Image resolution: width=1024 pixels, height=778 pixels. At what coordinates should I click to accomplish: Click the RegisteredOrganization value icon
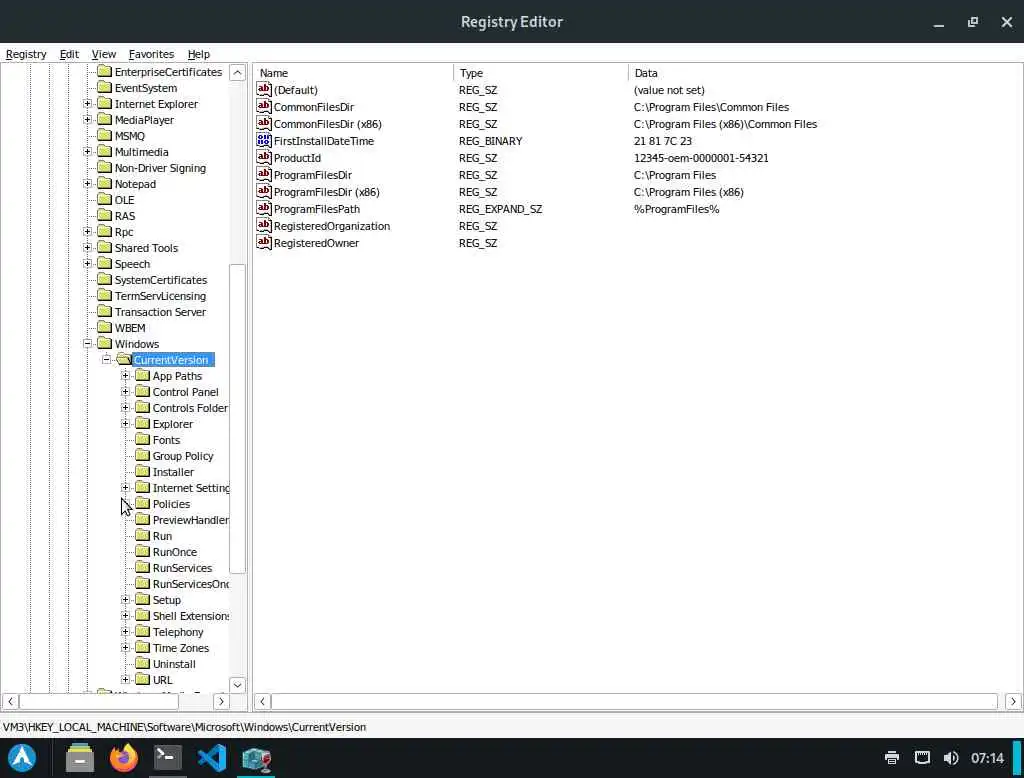(264, 225)
